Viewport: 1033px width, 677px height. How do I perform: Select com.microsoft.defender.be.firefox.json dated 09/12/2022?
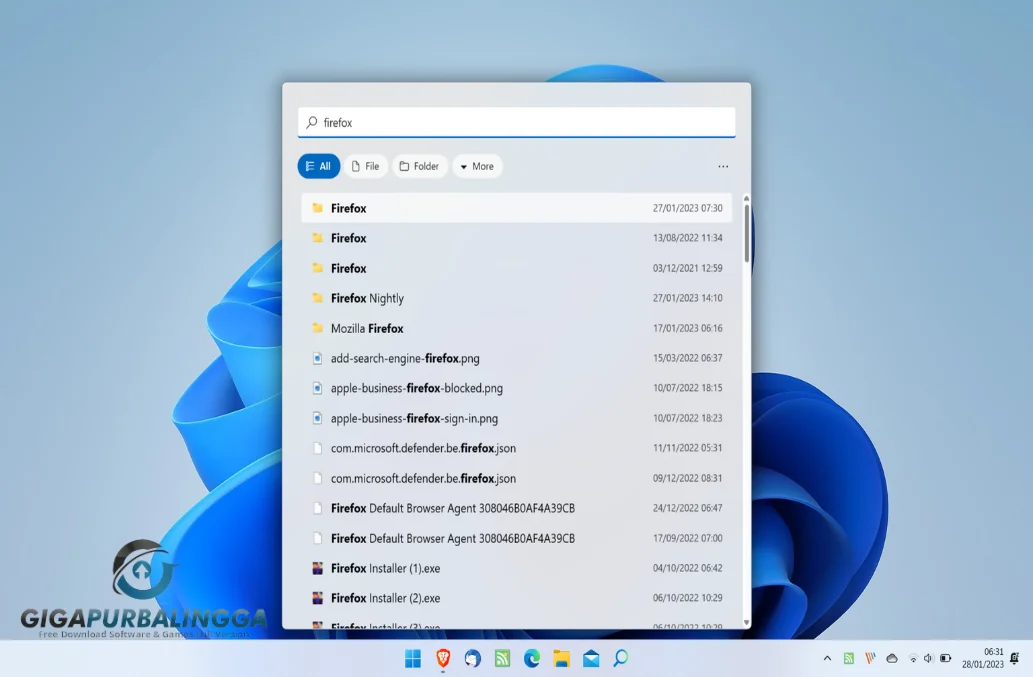tap(516, 478)
